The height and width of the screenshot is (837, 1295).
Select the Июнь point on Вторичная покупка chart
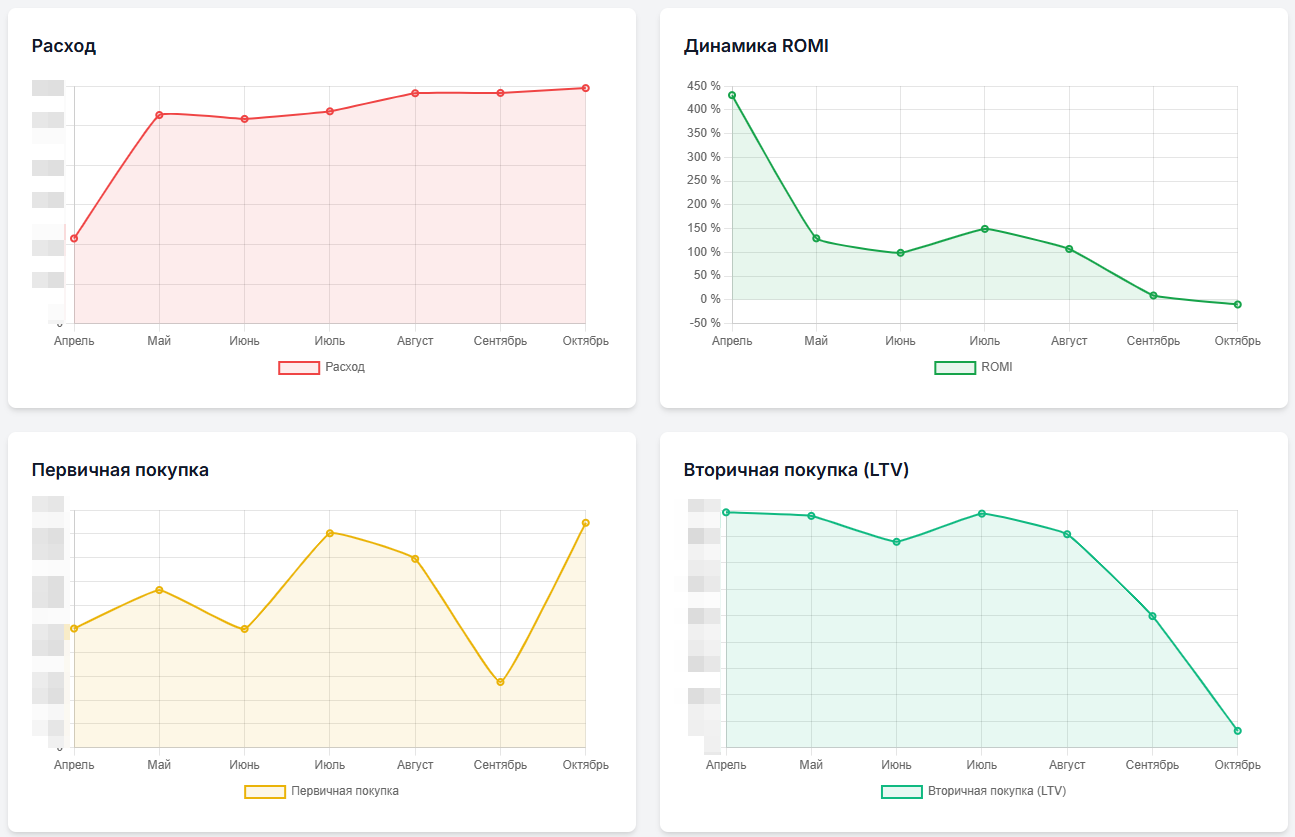pyautogui.click(x=897, y=542)
